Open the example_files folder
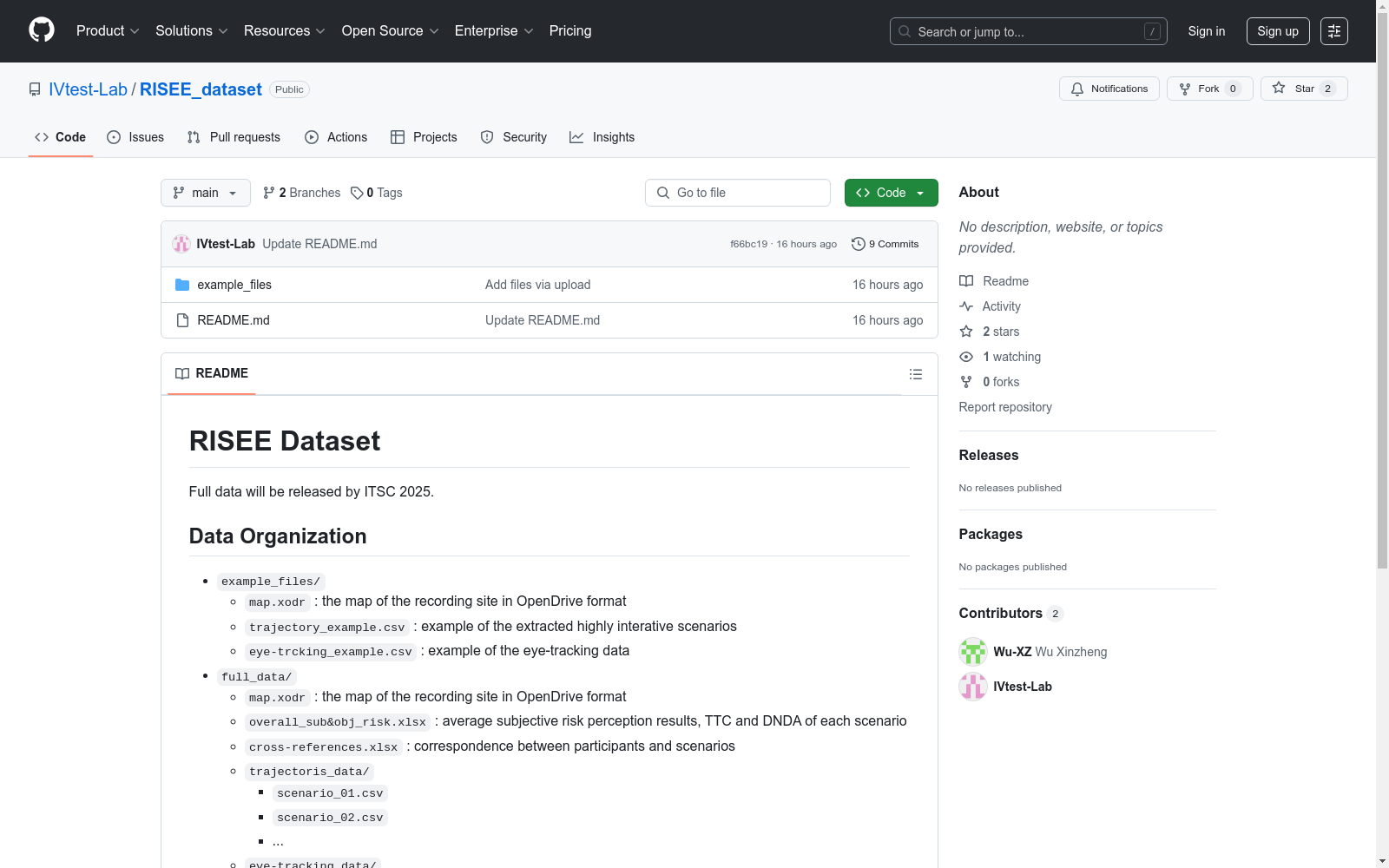Image resolution: width=1389 pixels, height=868 pixels. pyautogui.click(x=234, y=285)
